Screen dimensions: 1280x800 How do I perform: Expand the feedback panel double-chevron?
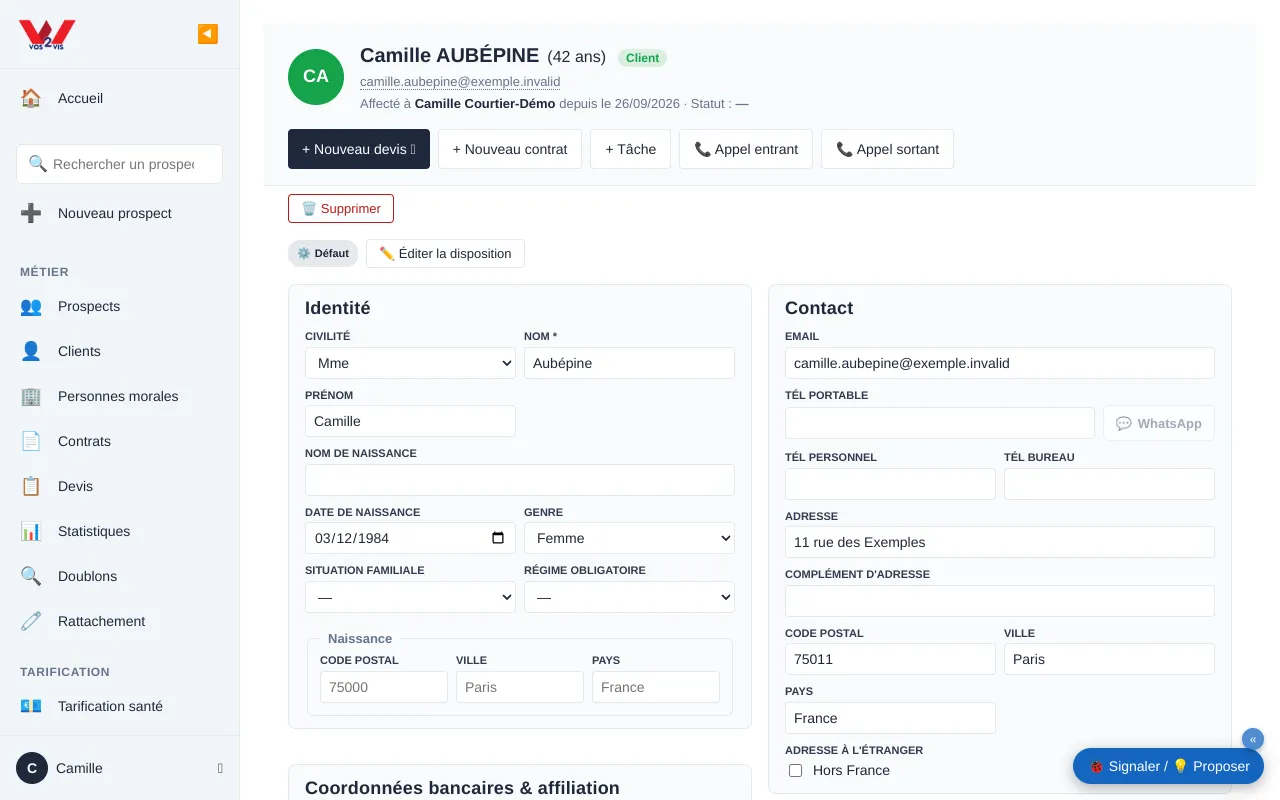[1253, 739]
